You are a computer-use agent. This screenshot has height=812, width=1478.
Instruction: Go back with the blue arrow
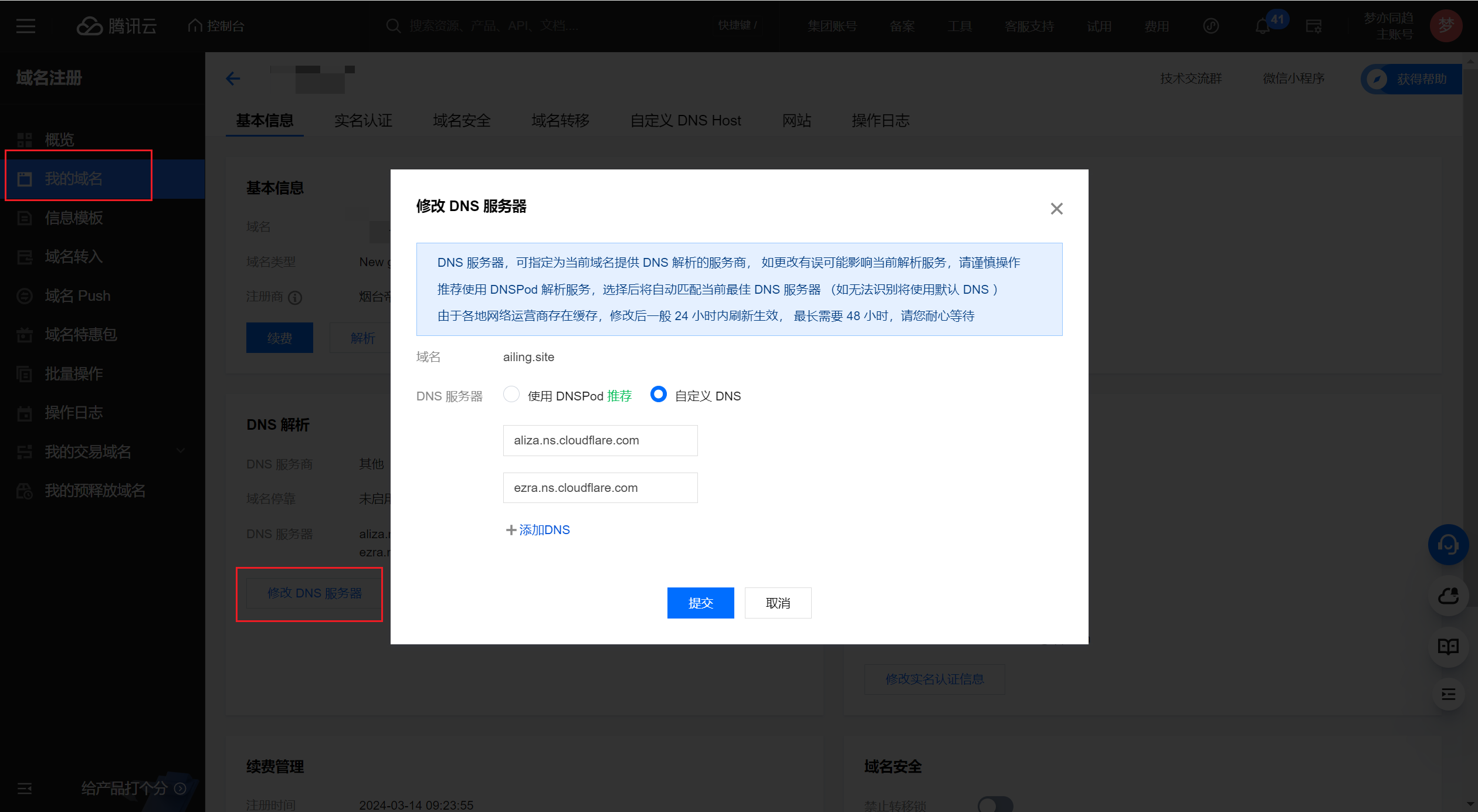tap(233, 79)
